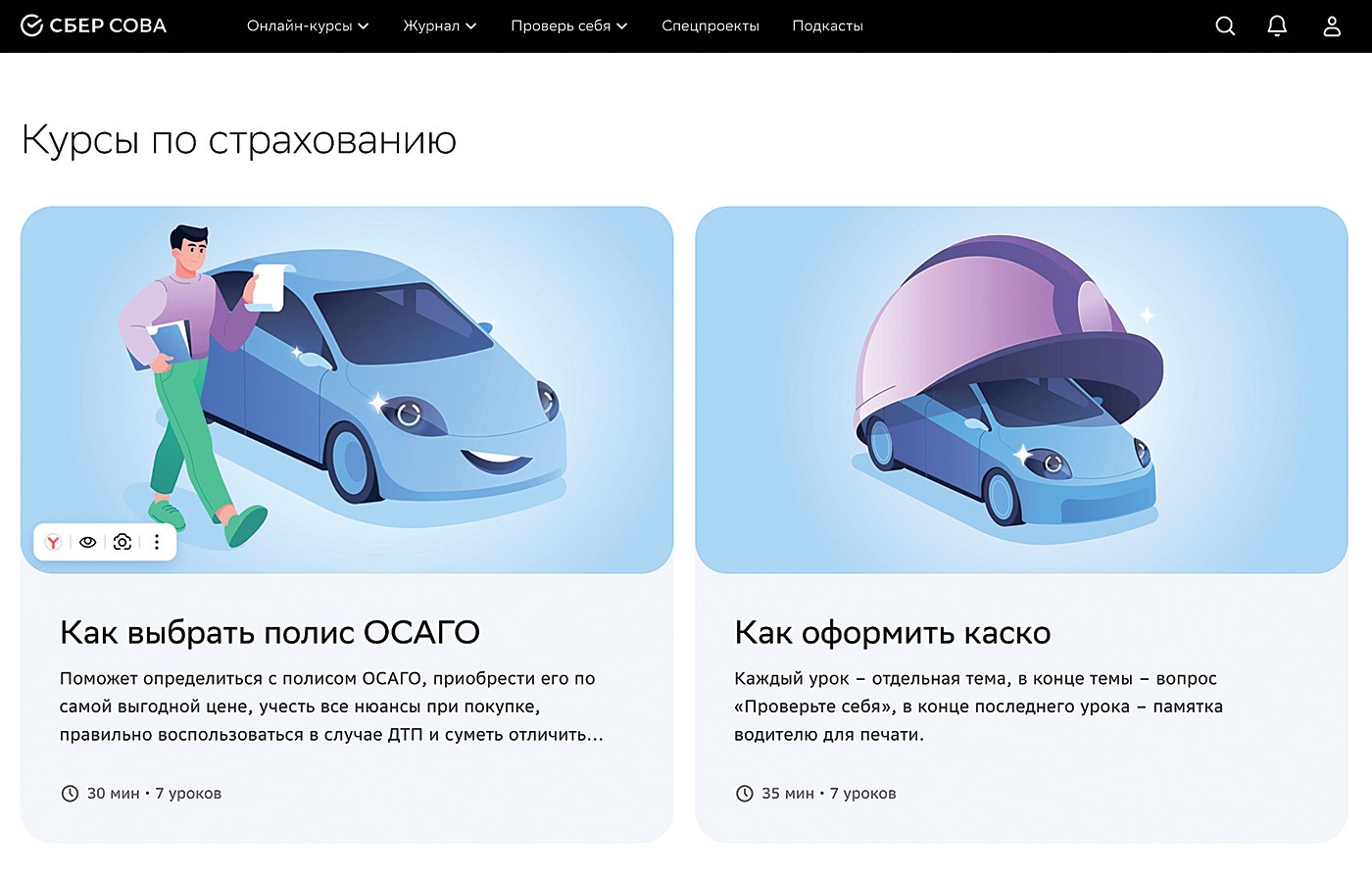Expand the Журнал dropdown

(x=440, y=26)
